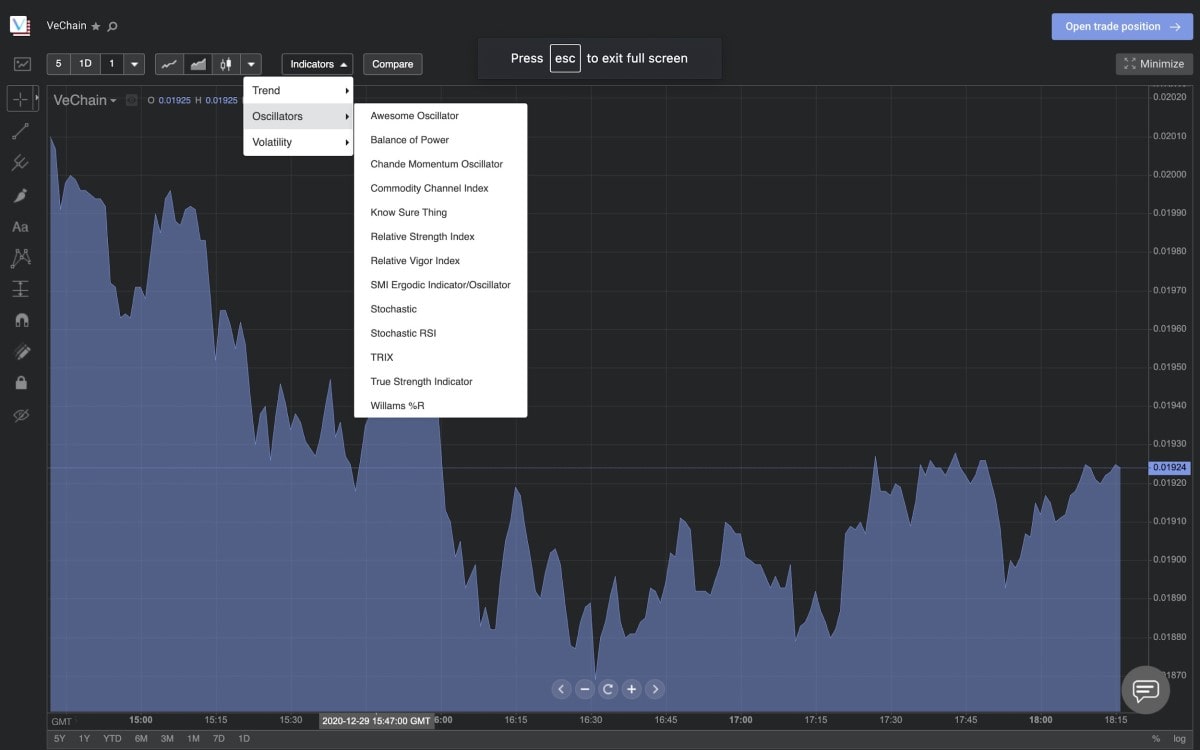Add the Balance of Power indicator

click(440, 140)
